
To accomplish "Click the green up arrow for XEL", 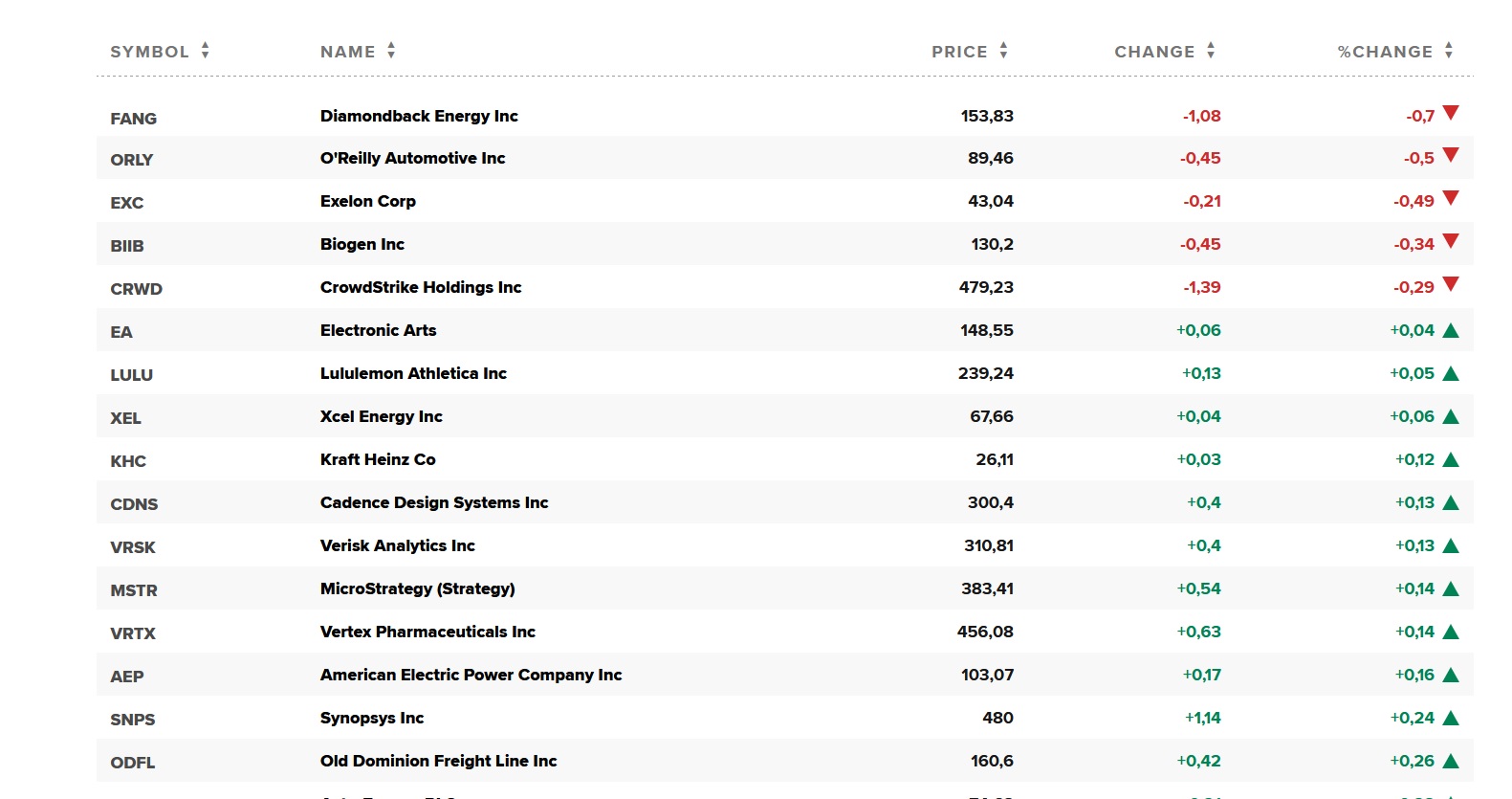I will (1451, 417).
